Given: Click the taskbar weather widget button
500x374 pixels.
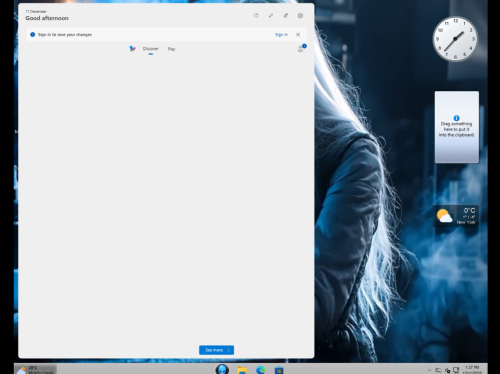Looking at the screenshot, I should (x=36, y=369).
